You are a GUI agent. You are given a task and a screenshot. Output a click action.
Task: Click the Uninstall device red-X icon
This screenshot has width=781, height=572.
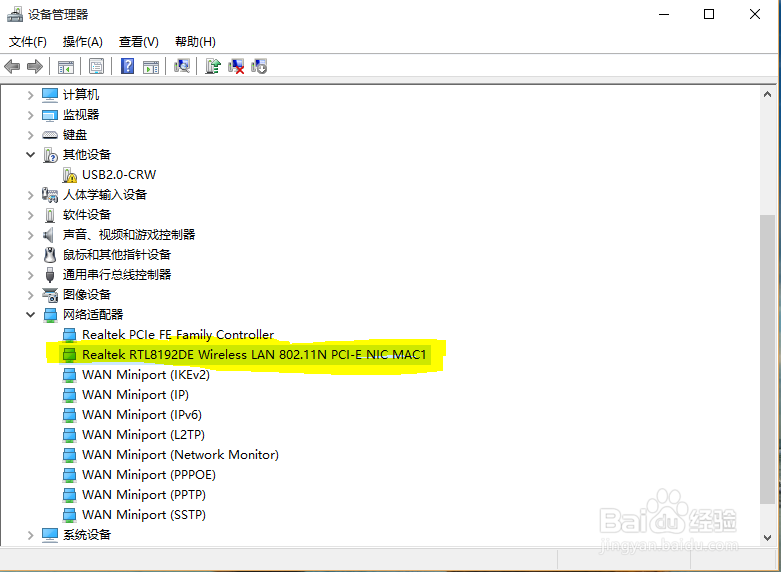[236, 66]
